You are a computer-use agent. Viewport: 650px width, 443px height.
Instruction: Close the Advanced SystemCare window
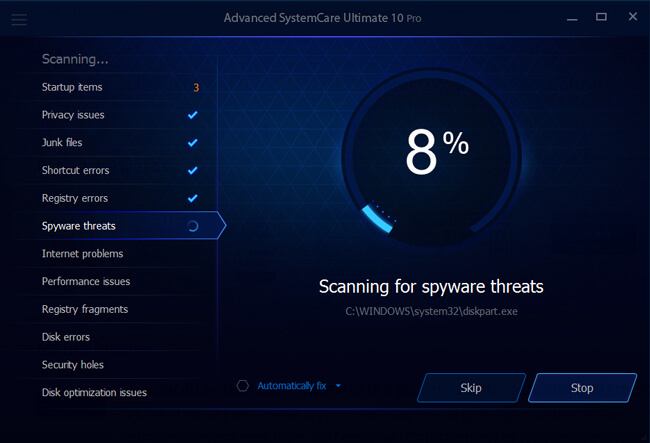point(633,17)
